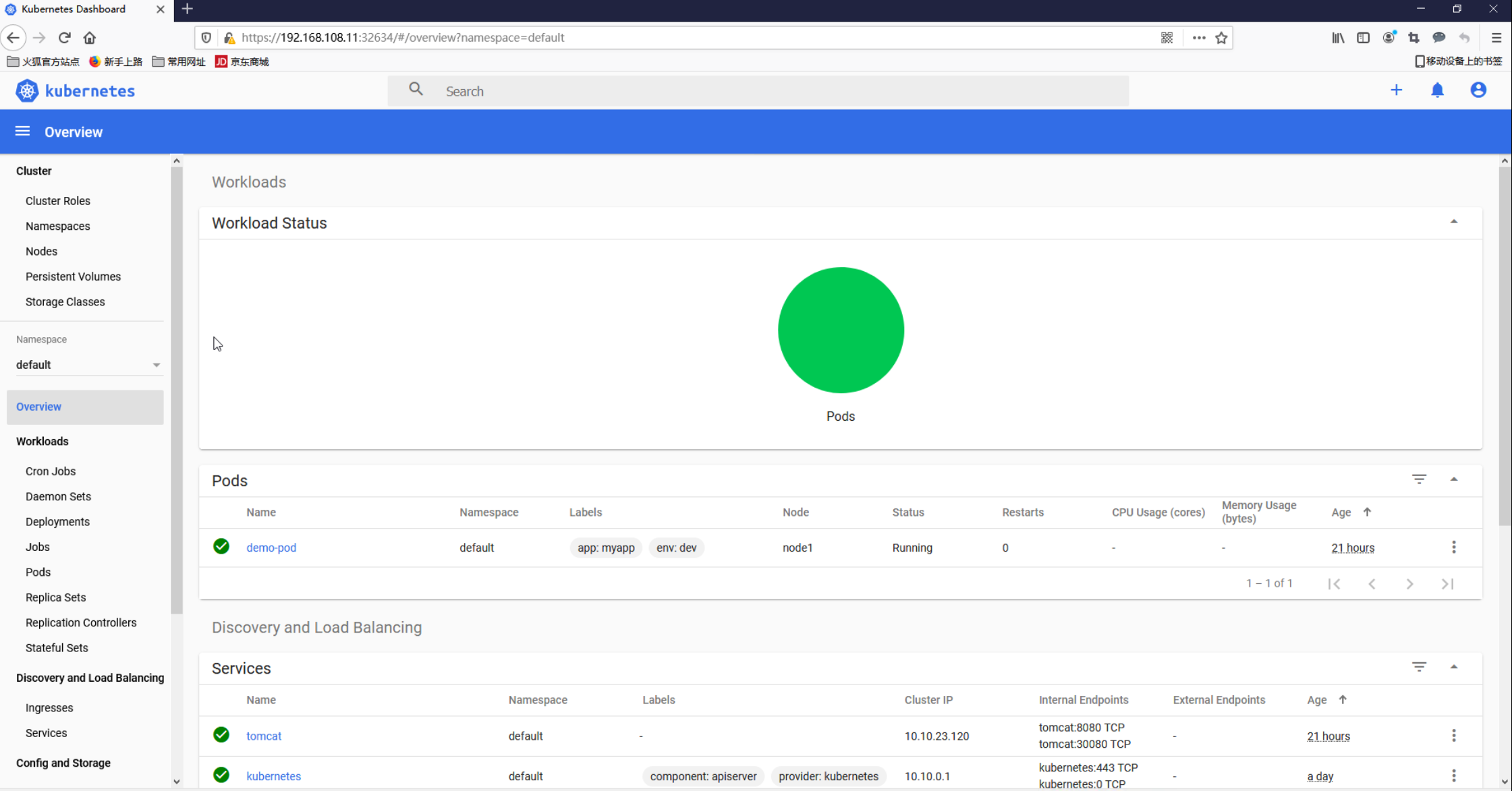
Task: Click the 'component: apiserver' label chip
Action: (703, 776)
